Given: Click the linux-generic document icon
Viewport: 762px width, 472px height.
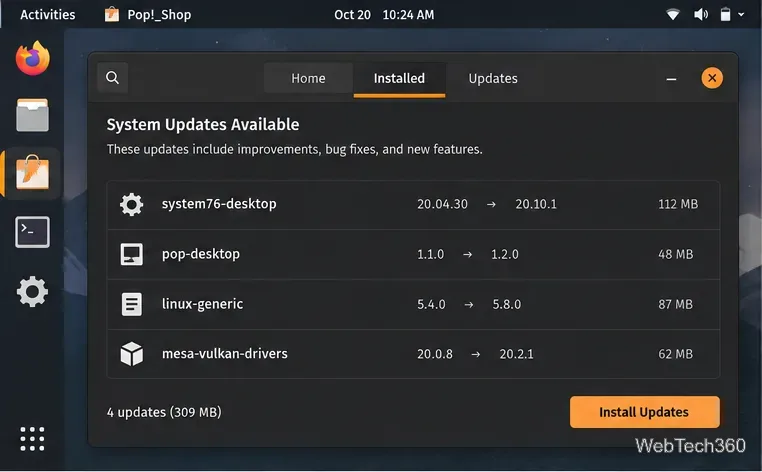Looking at the screenshot, I should click(132, 304).
